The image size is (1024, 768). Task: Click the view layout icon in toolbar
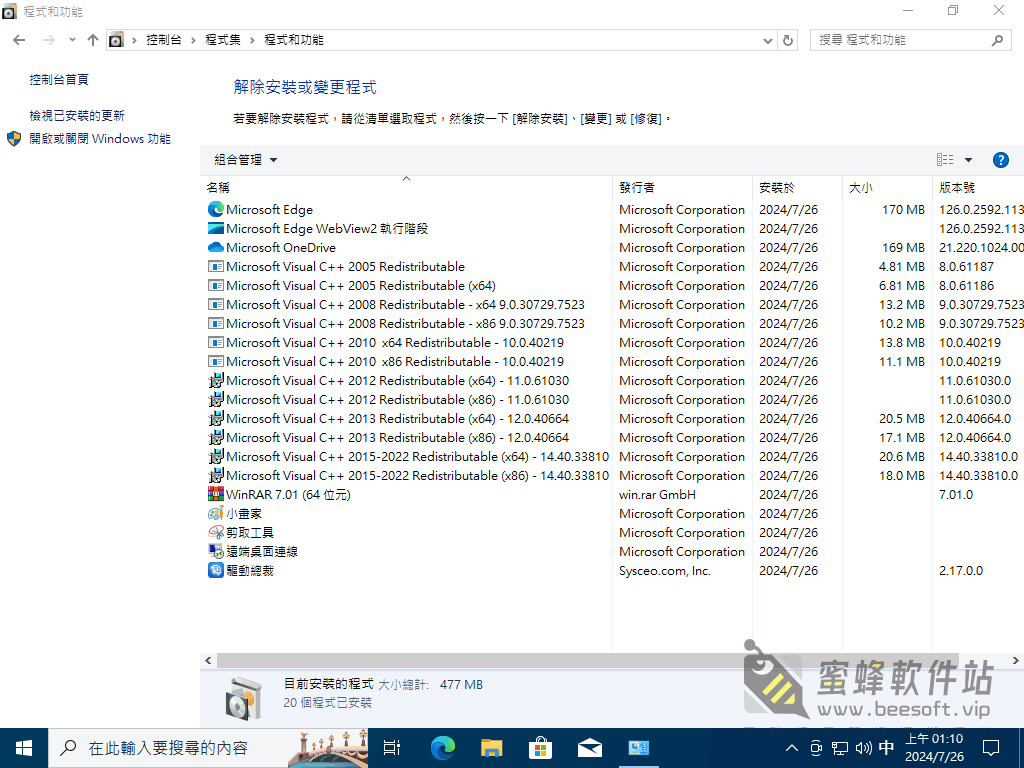944,159
